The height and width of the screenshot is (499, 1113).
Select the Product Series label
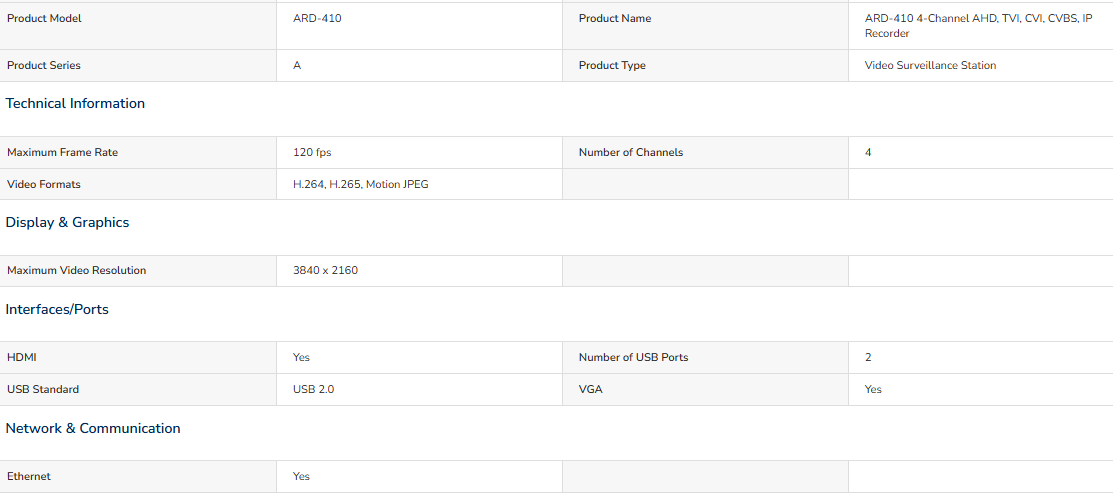pyautogui.click(x=44, y=65)
